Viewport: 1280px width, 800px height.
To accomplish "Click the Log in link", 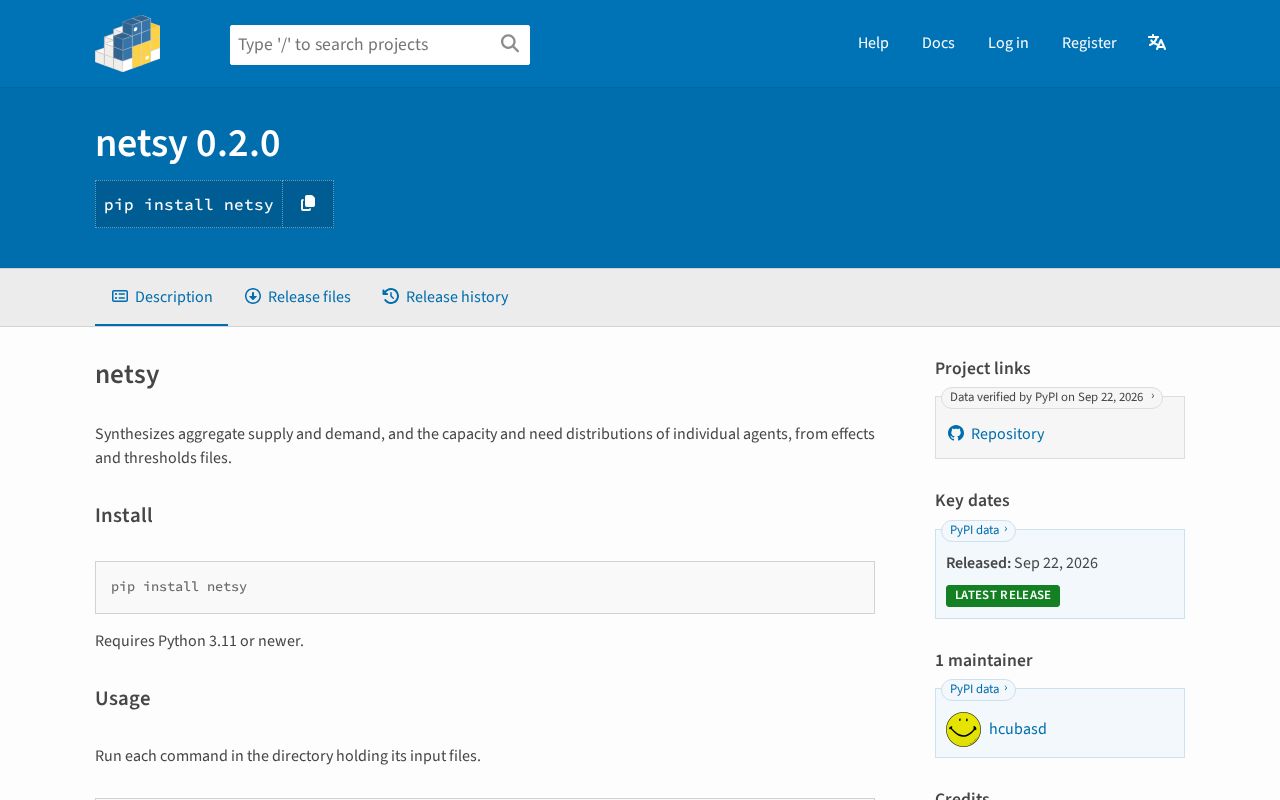I will point(1008,43).
